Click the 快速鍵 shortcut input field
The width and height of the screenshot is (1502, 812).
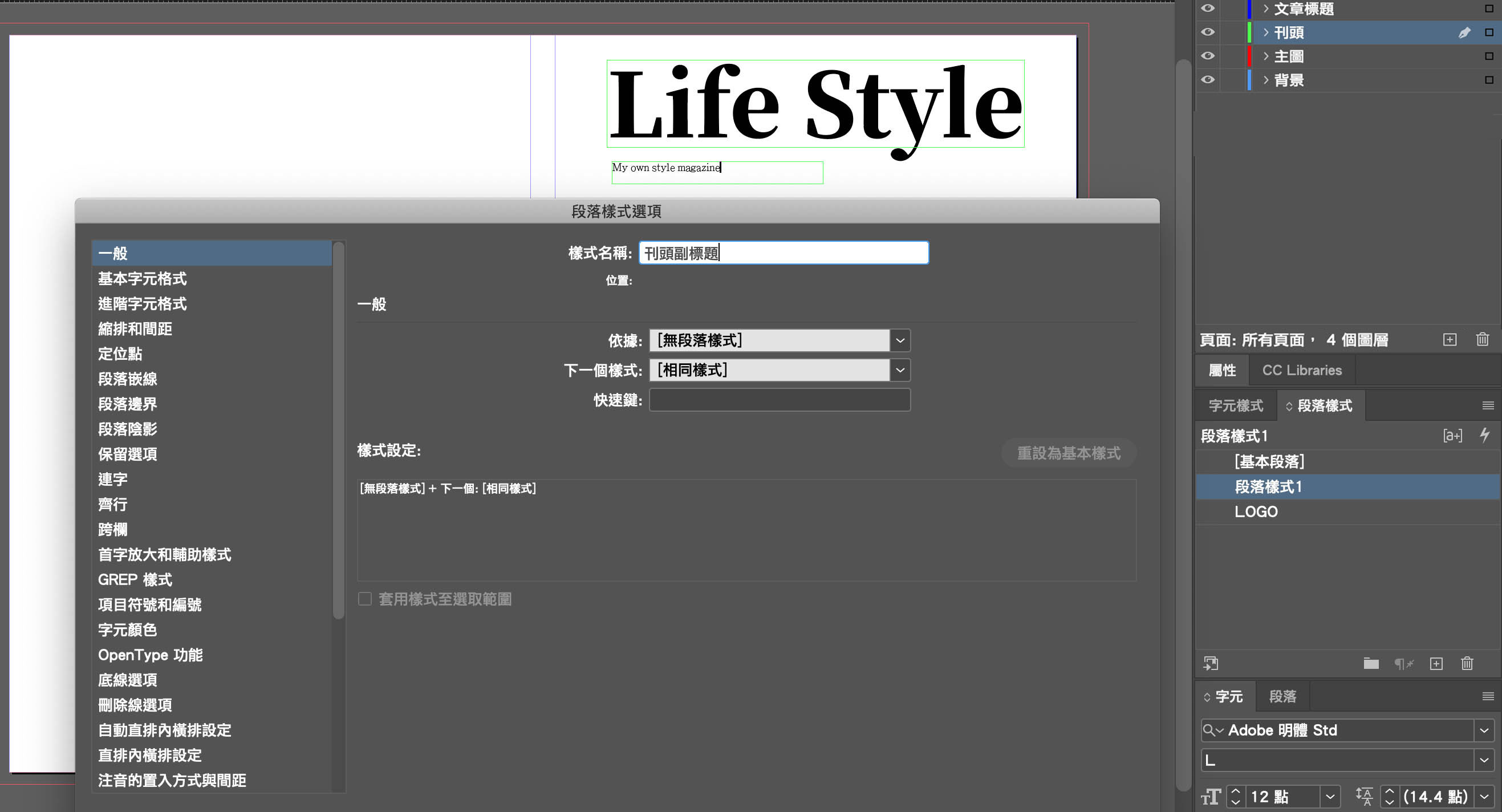click(779, 400)
